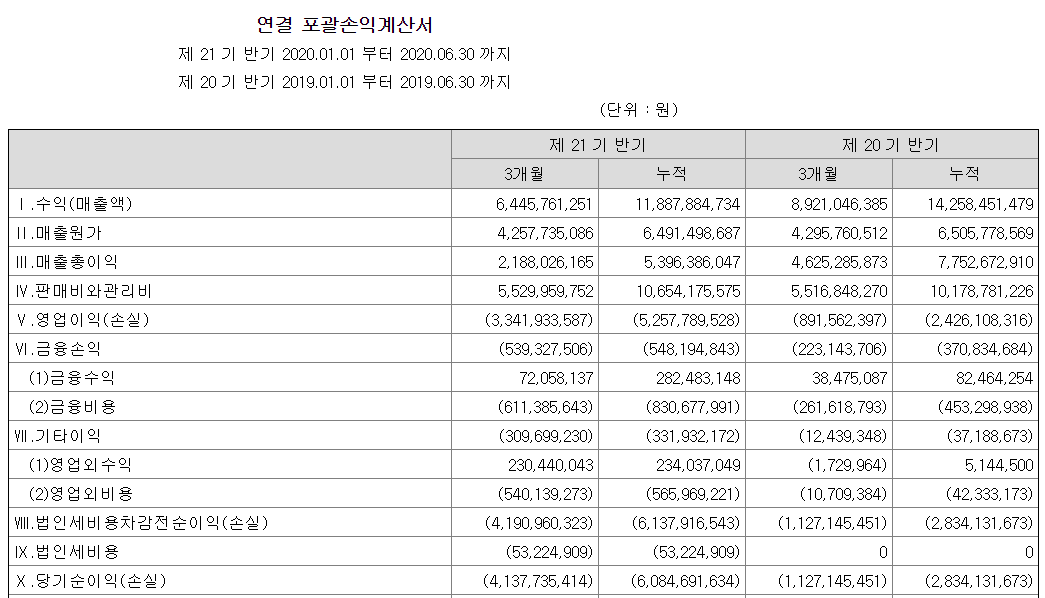
Task: Select value (5,257,789,528)
Action: 686,320
